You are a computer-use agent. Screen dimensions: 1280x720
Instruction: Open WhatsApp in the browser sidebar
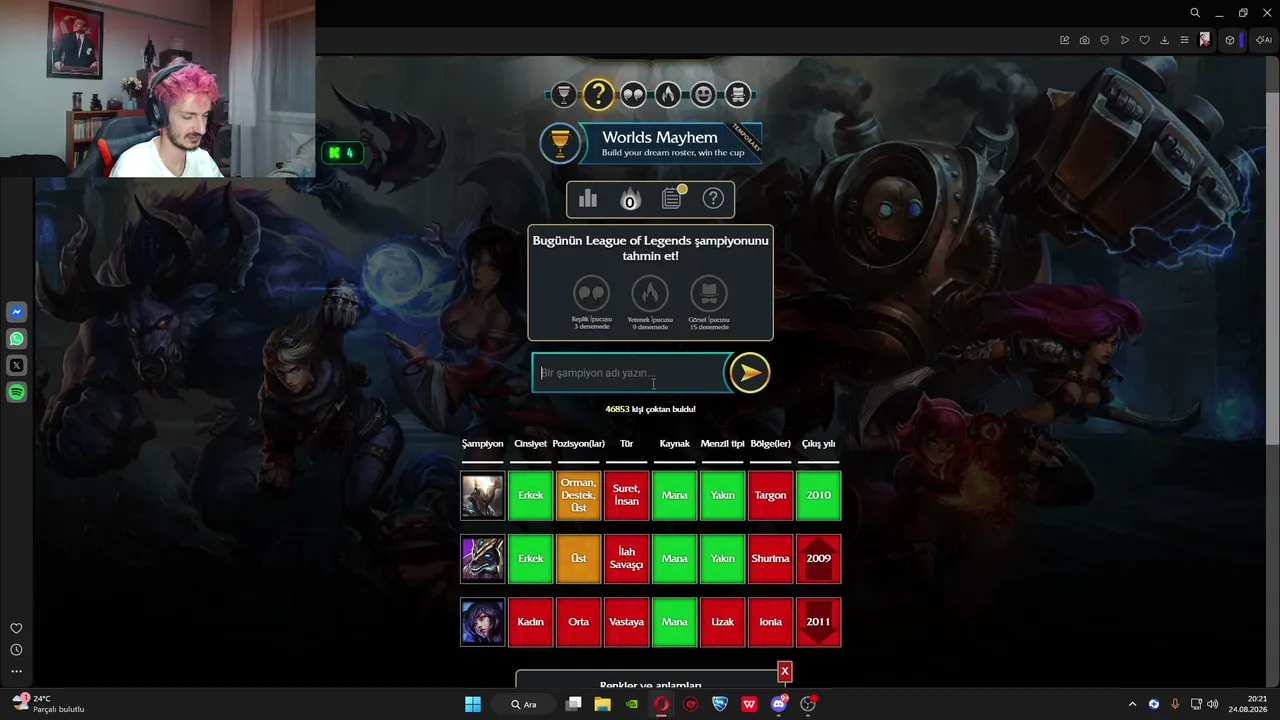click(x=17, y=339)
